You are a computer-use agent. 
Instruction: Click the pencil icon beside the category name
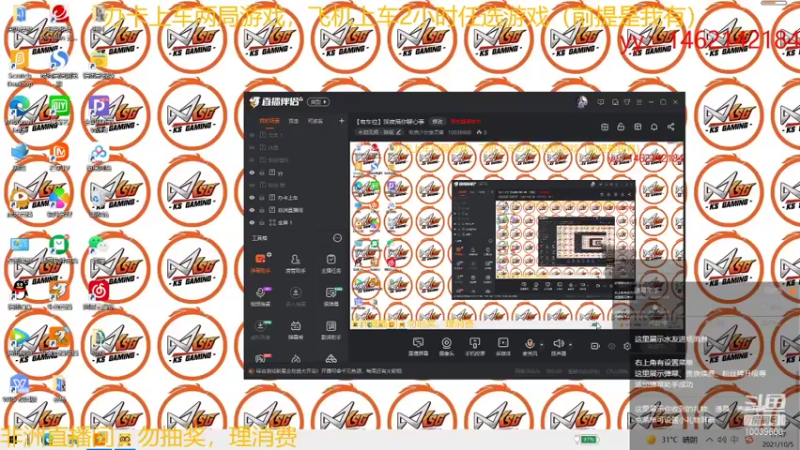(398, 132)
